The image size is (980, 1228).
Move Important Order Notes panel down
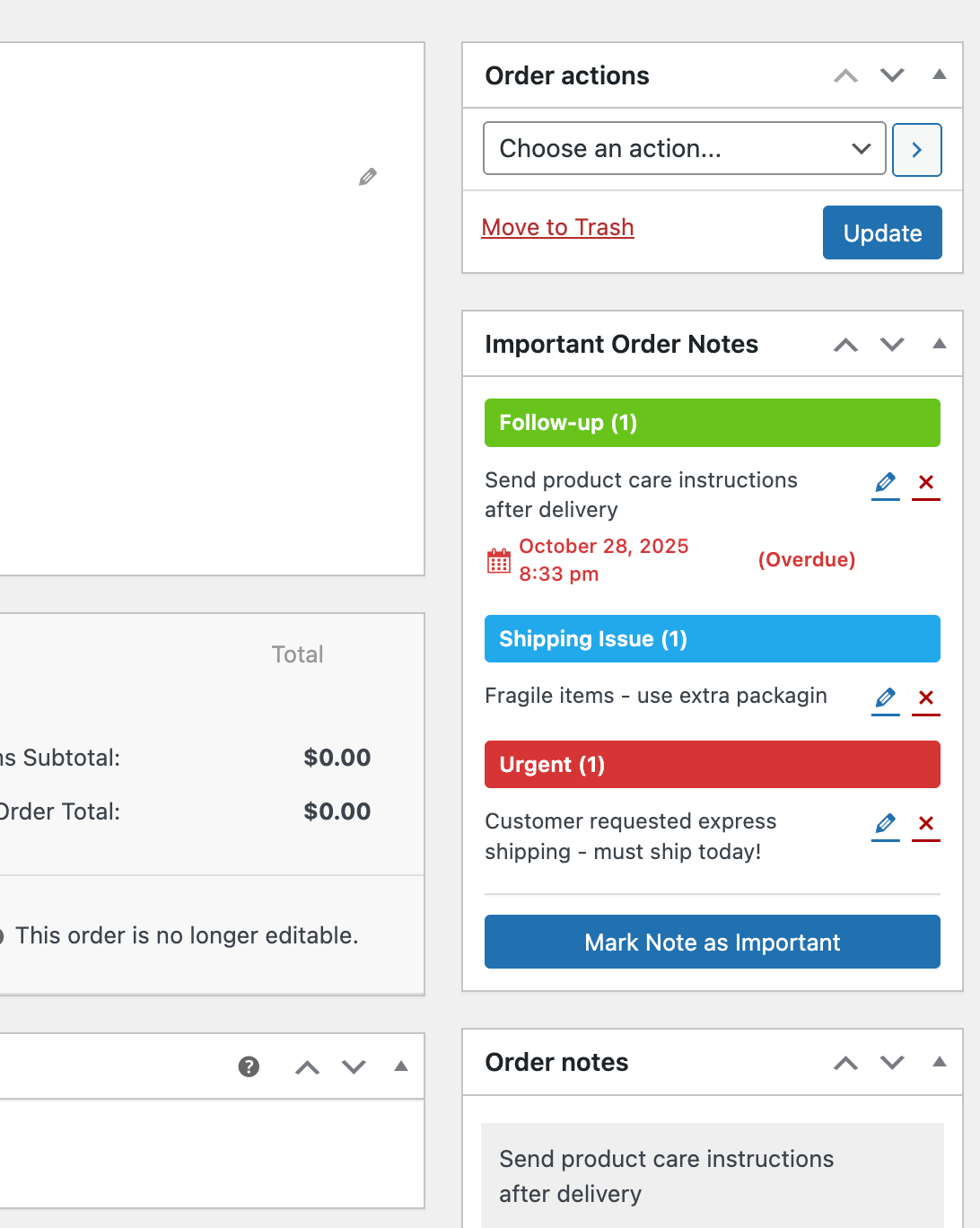click(x=892, y=344)
